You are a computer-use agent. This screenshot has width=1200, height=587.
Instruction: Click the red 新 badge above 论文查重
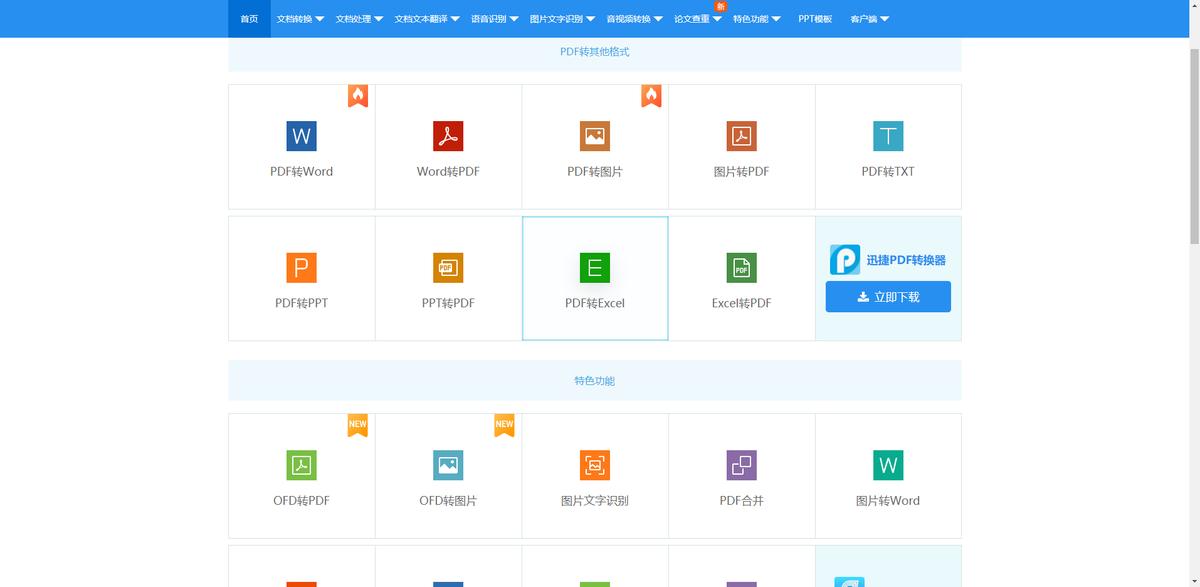pyautogui.click(x=720, y=6)
